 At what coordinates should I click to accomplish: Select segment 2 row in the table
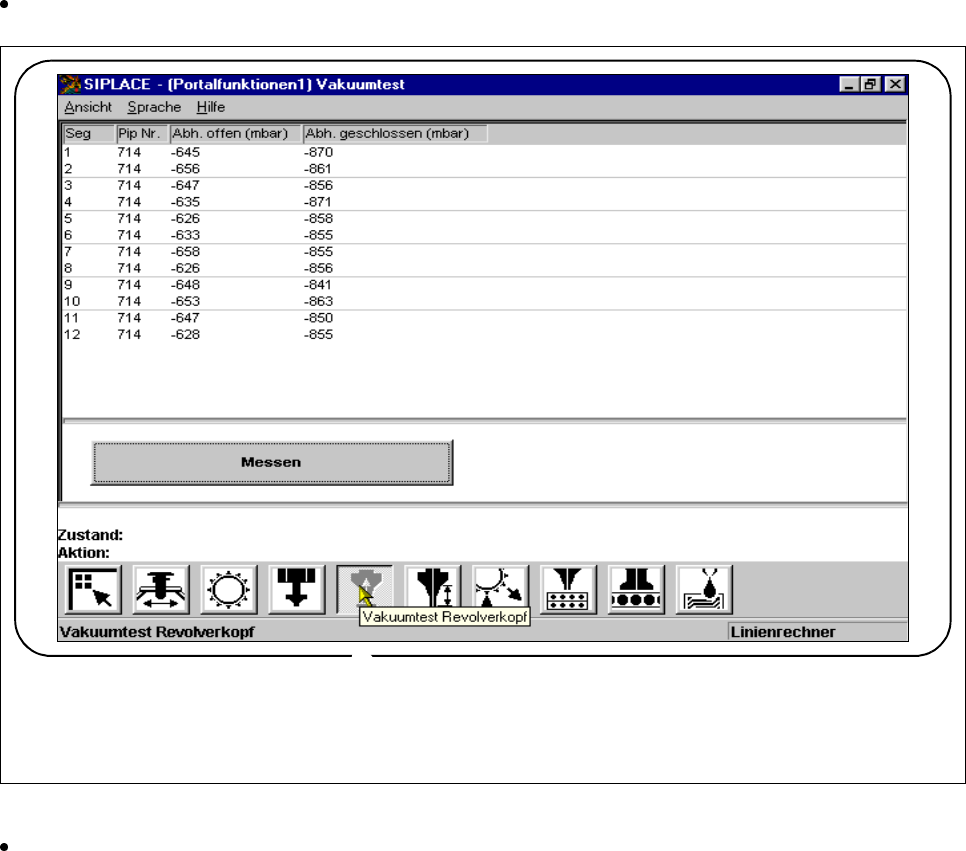(x=484, y=169)
